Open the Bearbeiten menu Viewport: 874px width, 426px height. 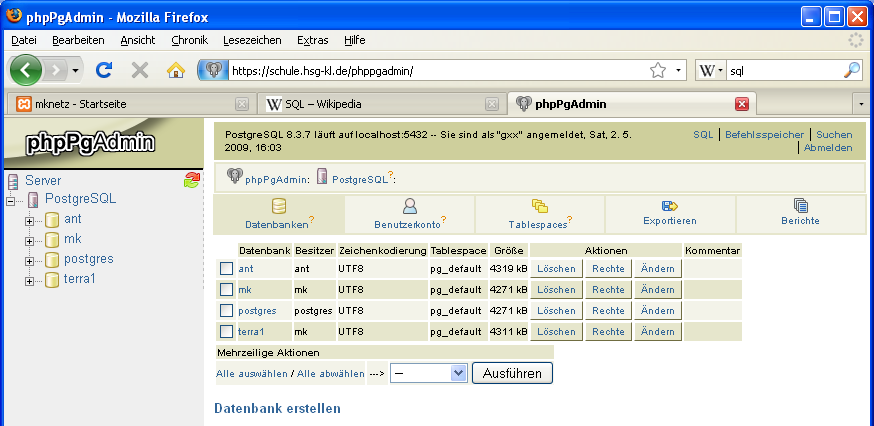coord(79,40)
